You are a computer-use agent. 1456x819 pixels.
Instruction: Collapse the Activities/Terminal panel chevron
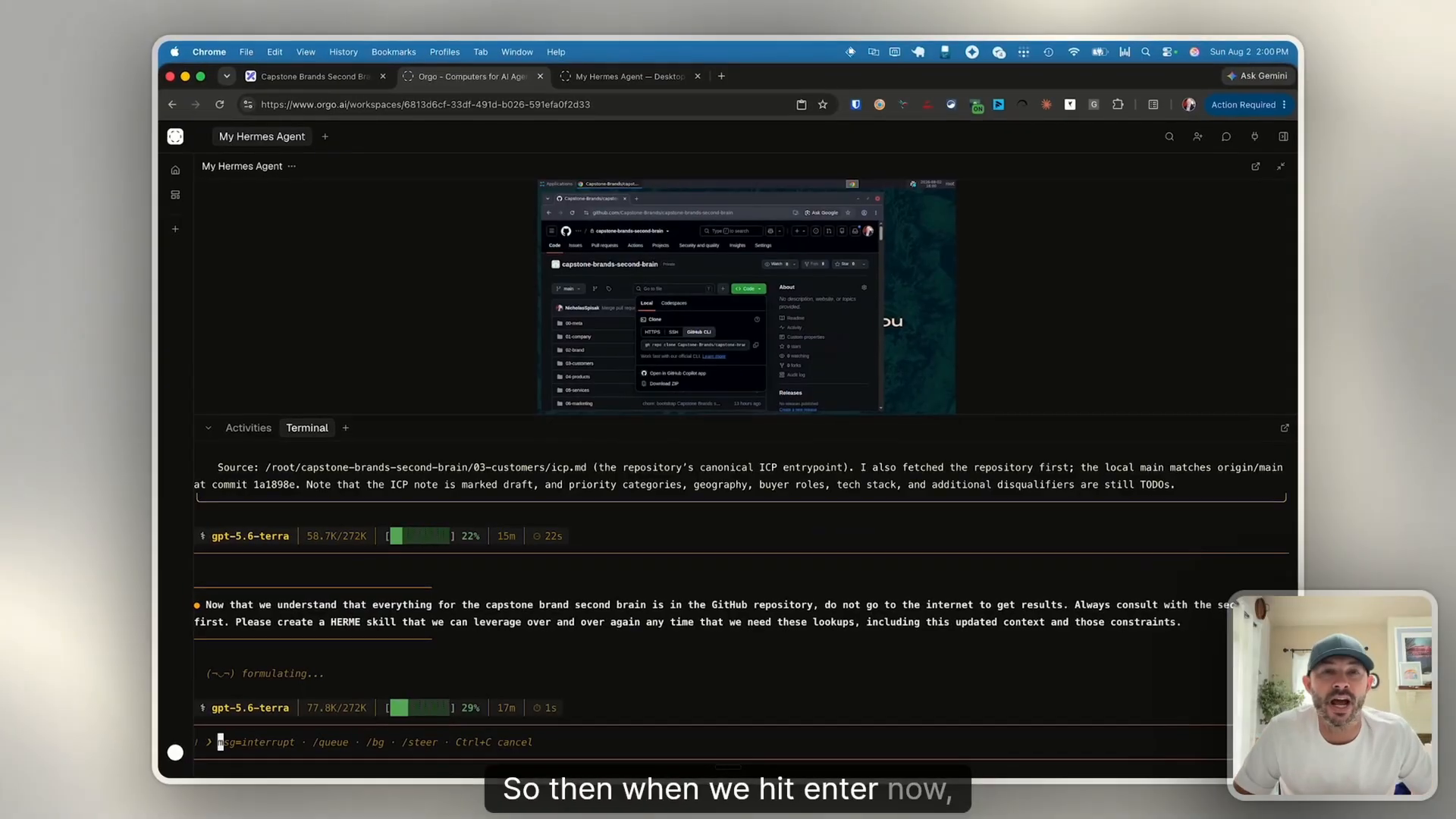(208, 428)
